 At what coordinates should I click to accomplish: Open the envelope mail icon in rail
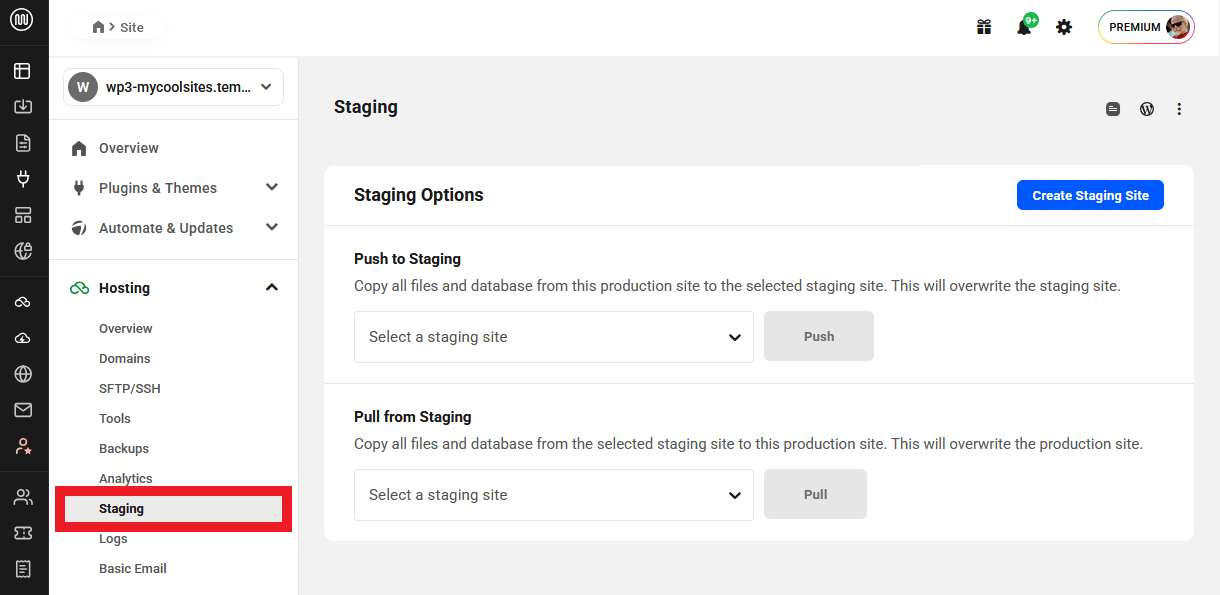(x=23, y=410)
